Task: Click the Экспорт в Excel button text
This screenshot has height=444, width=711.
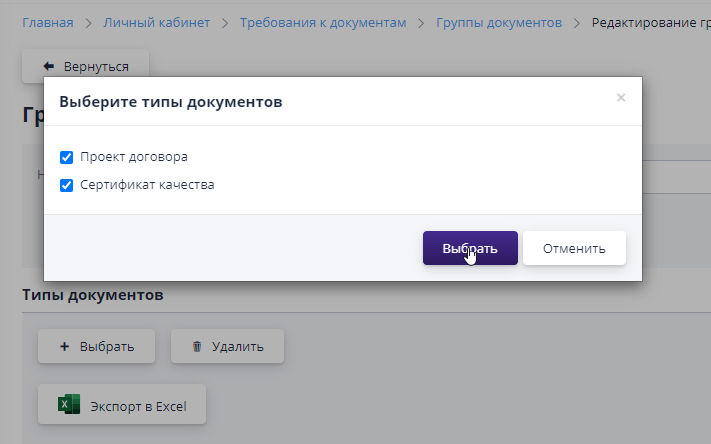Action: coord(138,406)
